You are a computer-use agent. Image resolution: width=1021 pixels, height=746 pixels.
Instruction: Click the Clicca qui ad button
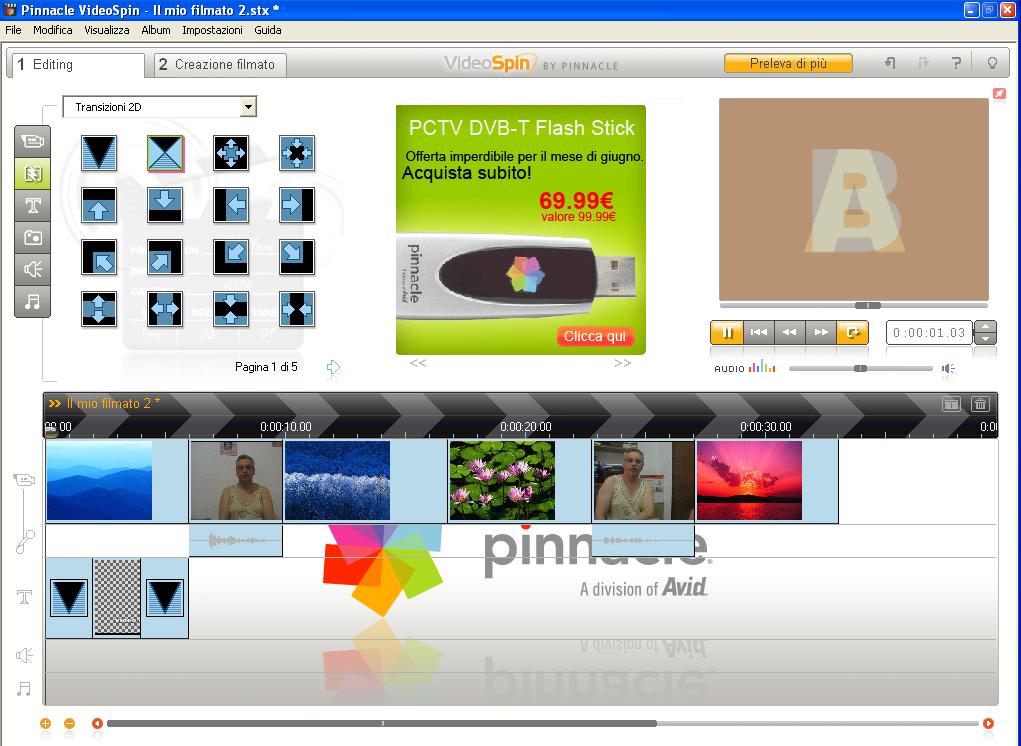pos(594,336)
